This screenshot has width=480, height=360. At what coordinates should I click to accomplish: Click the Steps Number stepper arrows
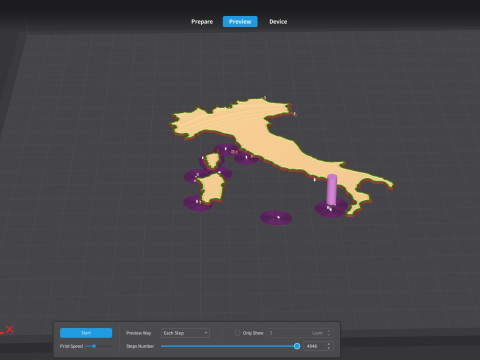(329, 346)
